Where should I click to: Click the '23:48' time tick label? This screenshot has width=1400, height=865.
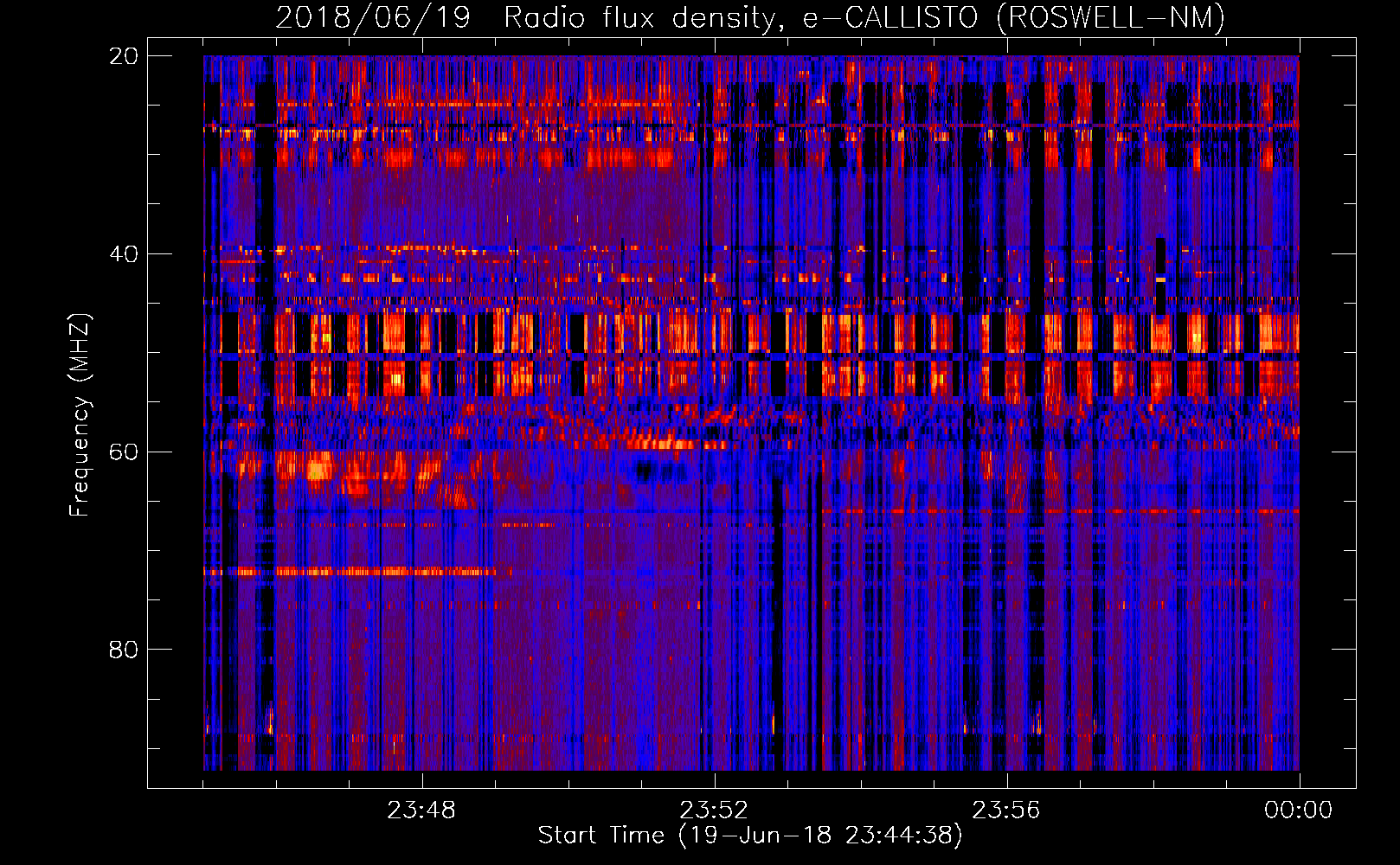pyautogui.click(x=421, y=811)
